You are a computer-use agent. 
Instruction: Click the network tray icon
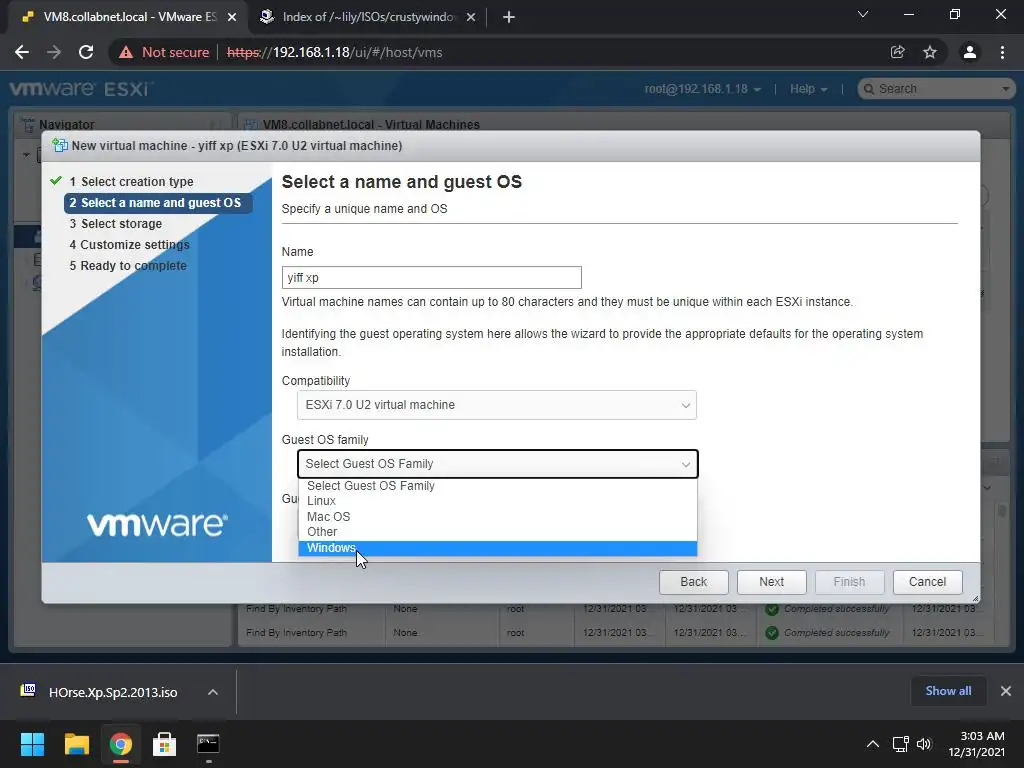click(x=901, y=744)
